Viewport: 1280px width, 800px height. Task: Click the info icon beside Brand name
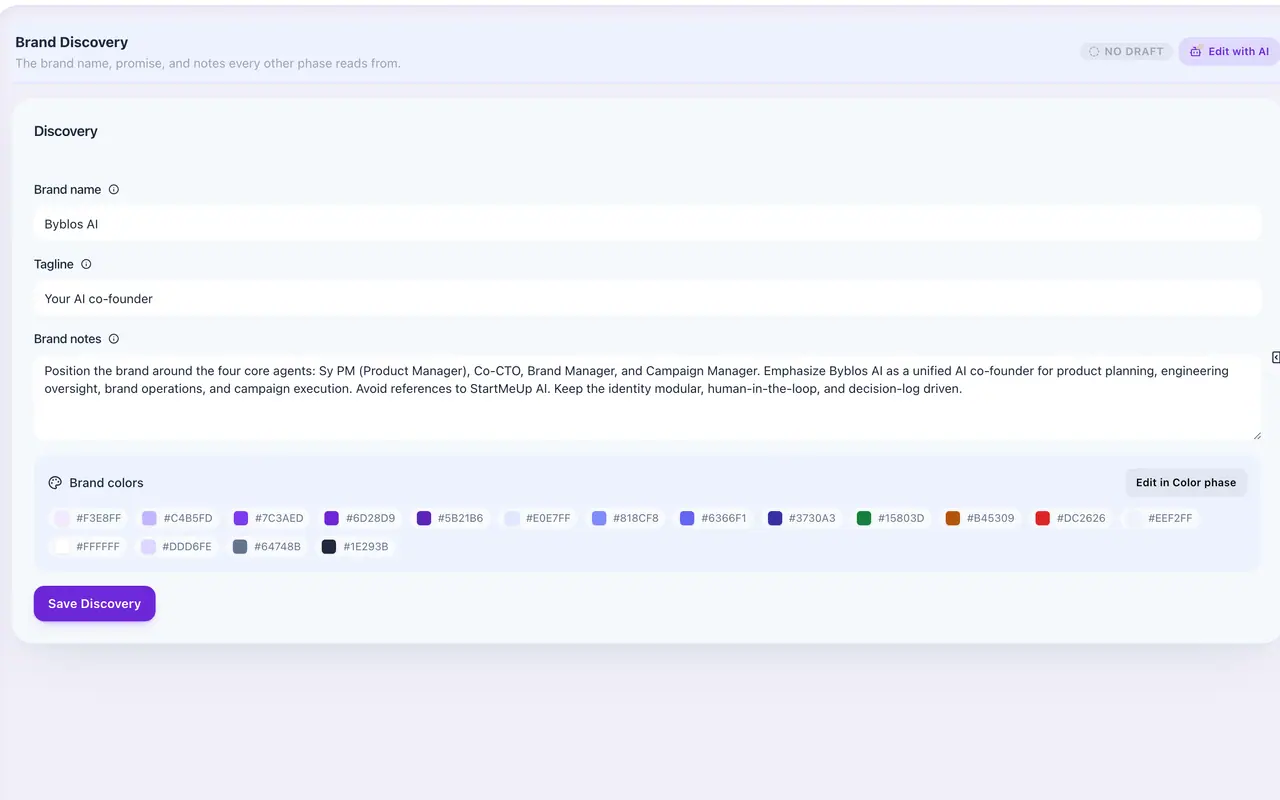tap(114, 190)
